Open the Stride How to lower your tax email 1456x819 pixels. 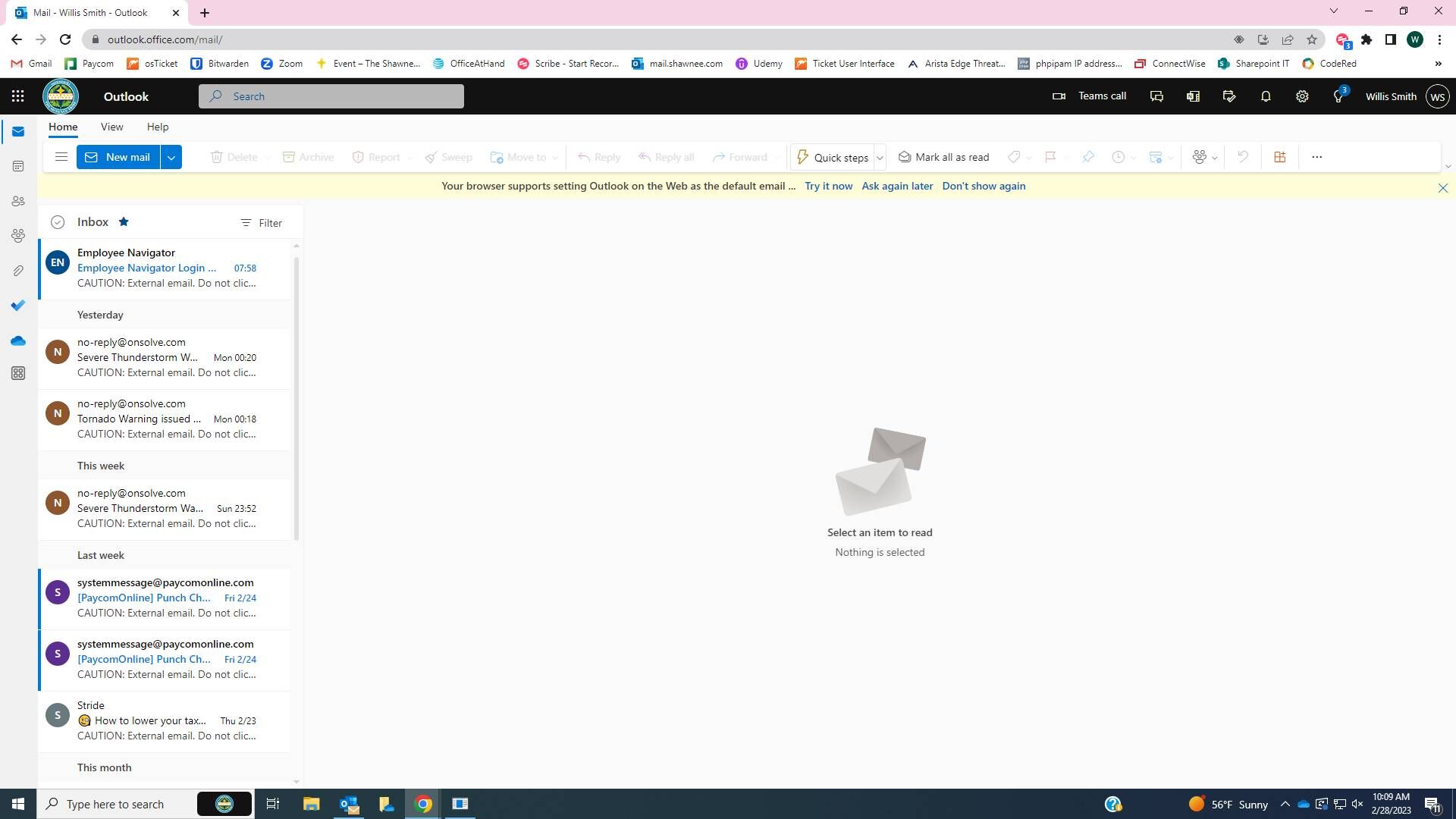click(165, 721)
